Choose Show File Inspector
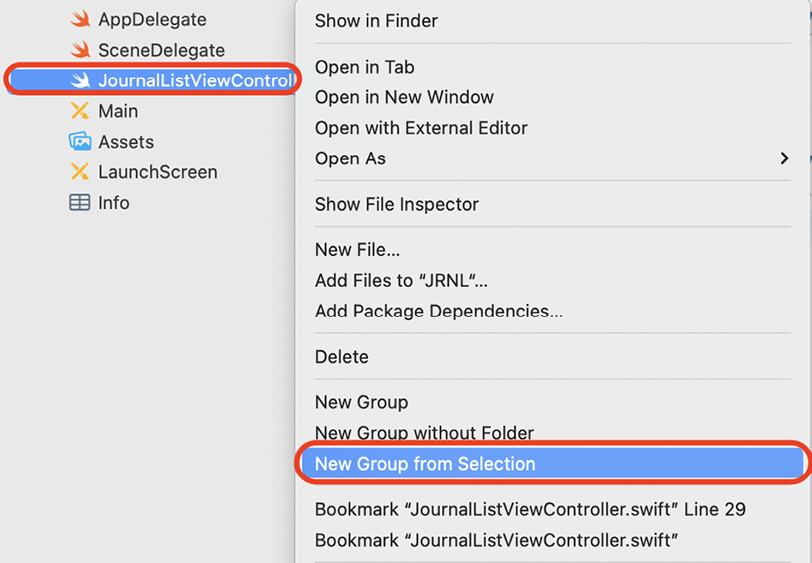The image size is (812, 563). pos(397,205)
